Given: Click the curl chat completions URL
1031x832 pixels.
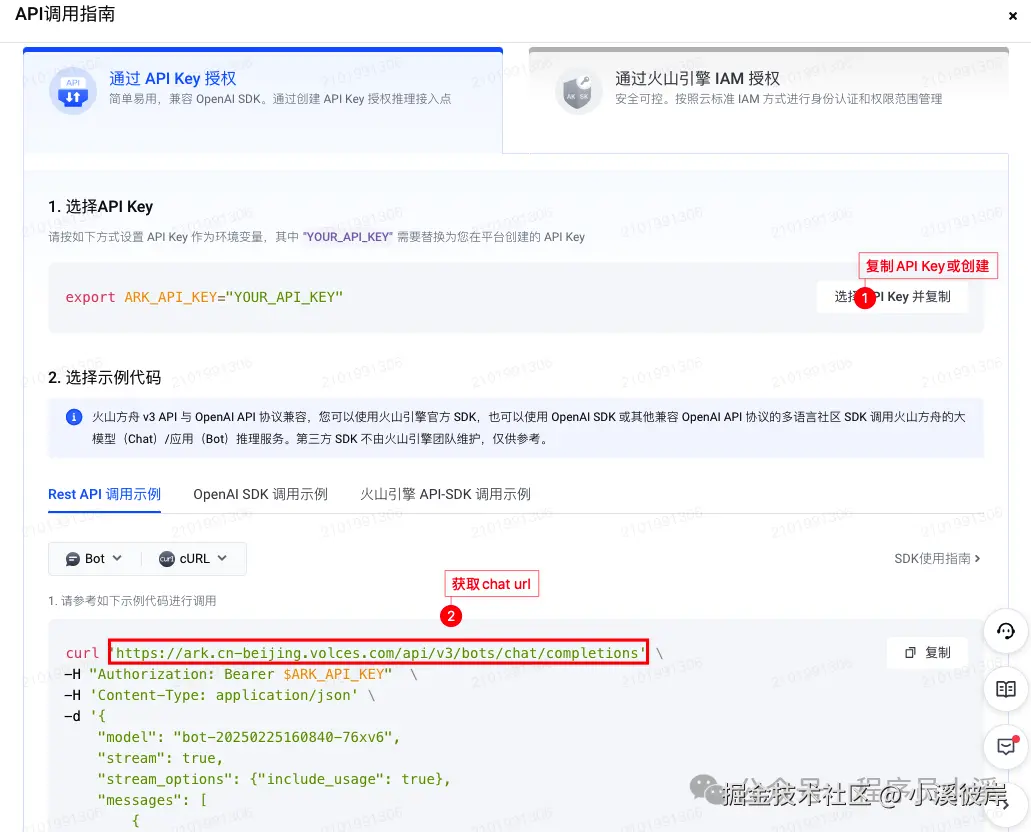Looking at the screenshot, I should [378, 652].
